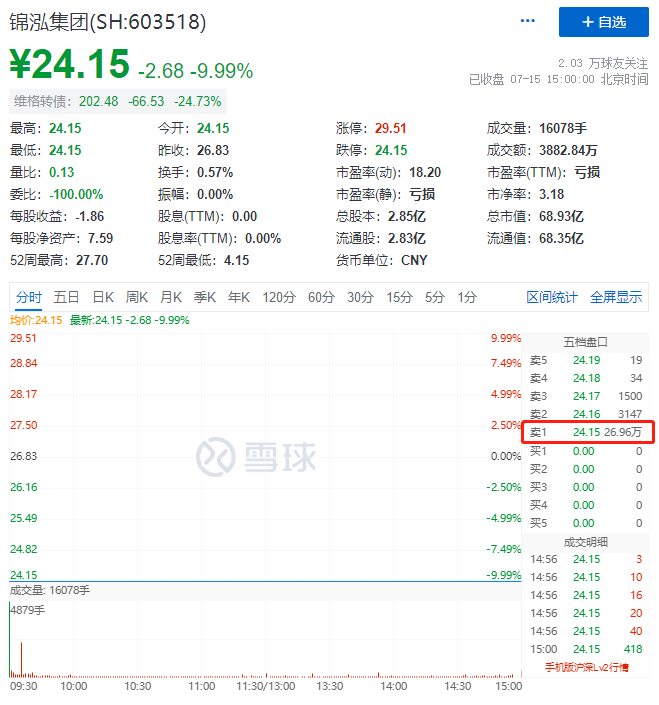Open the 区间统计 link
Viewport: 659px width, 705px height.
pyautogui.click(x=552, y=297)
